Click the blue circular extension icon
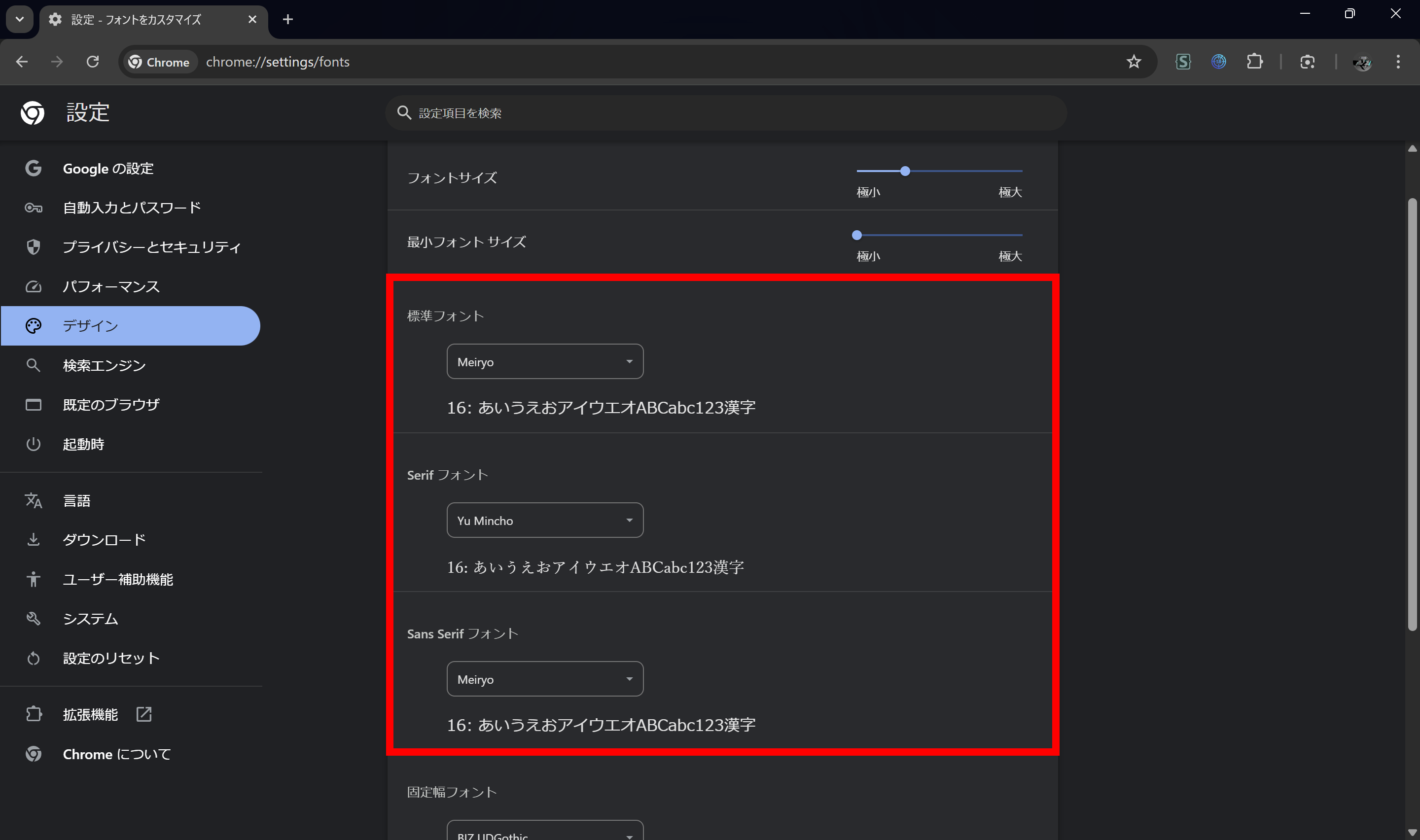The height and width of the screenshot is (840, 1420). click(1218, 62)
